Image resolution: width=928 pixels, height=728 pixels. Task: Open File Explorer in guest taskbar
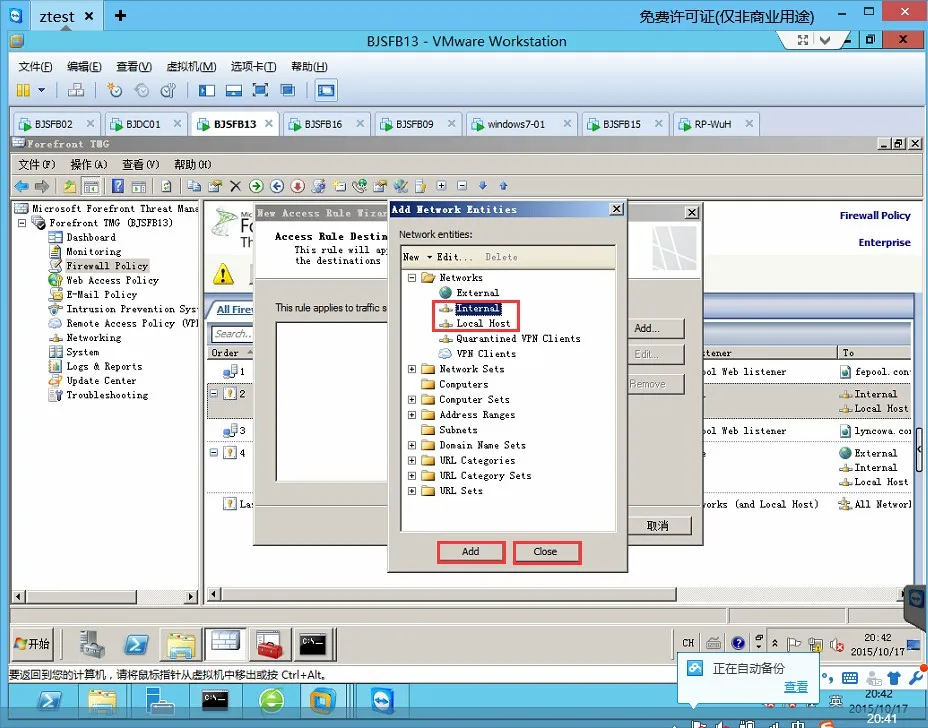point(181,644)
